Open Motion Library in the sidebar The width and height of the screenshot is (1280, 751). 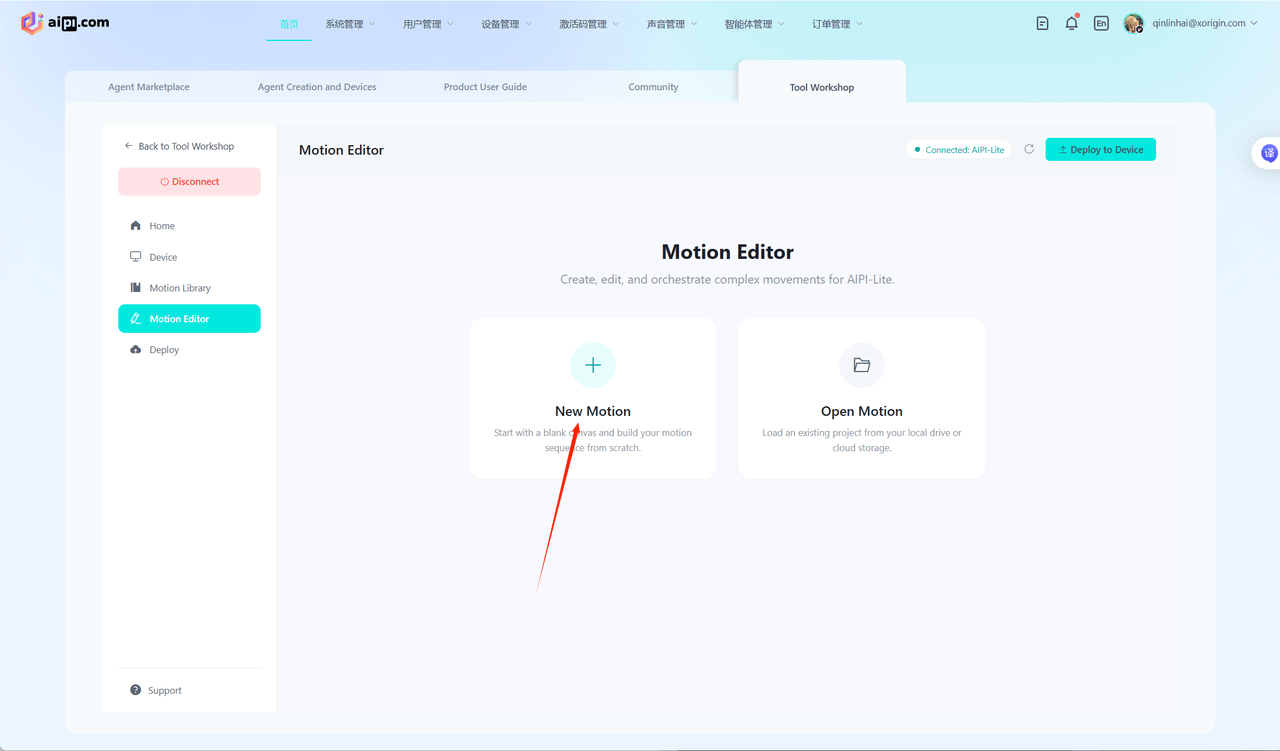pos(189,288)
